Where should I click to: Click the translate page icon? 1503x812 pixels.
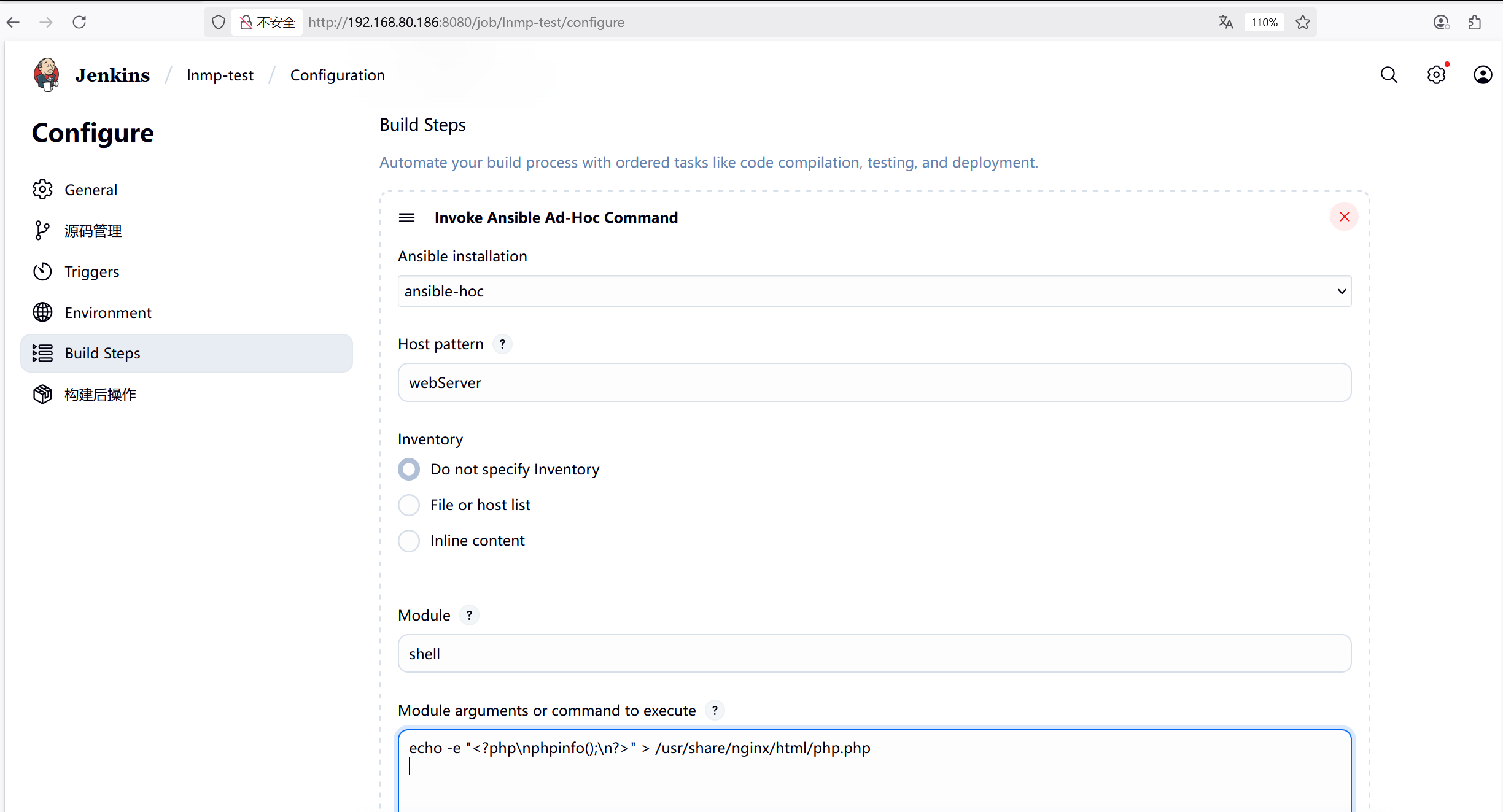(x=1226, y=22)
